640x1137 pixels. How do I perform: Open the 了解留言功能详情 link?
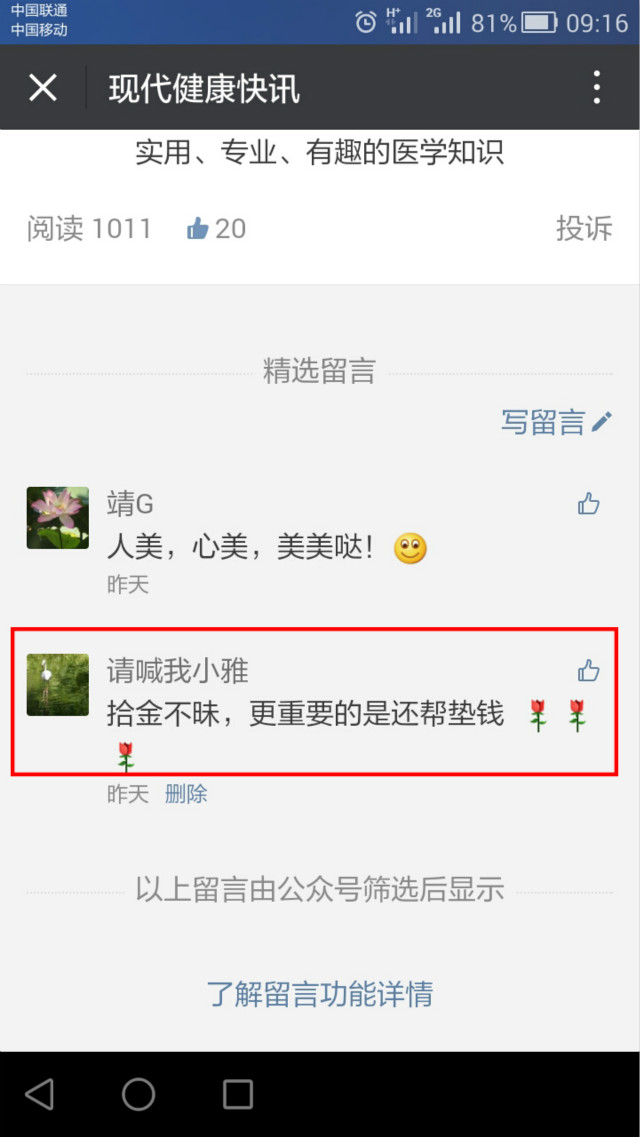pyautogui.click(x=320, y=993)
